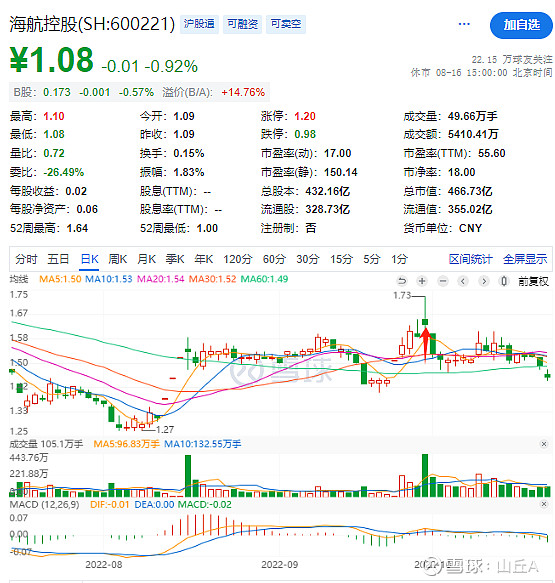Click the volume MA5:96.83万手 label
Screen dimensions: 555x583
tap(126, 444)
